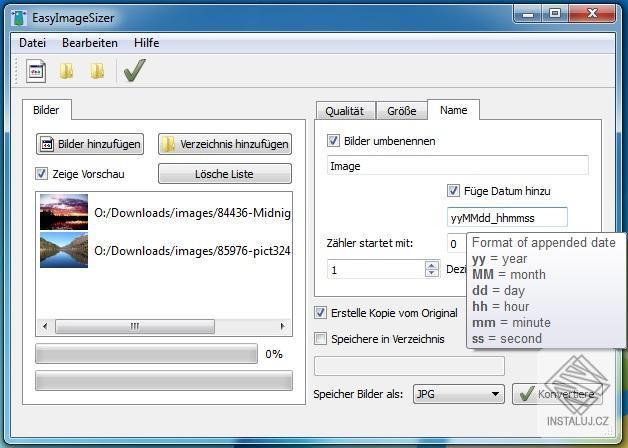Switch to the Qualität tab
Image resolution: width=628 pixels, height=448 pixels.
[x=345, y=111]
